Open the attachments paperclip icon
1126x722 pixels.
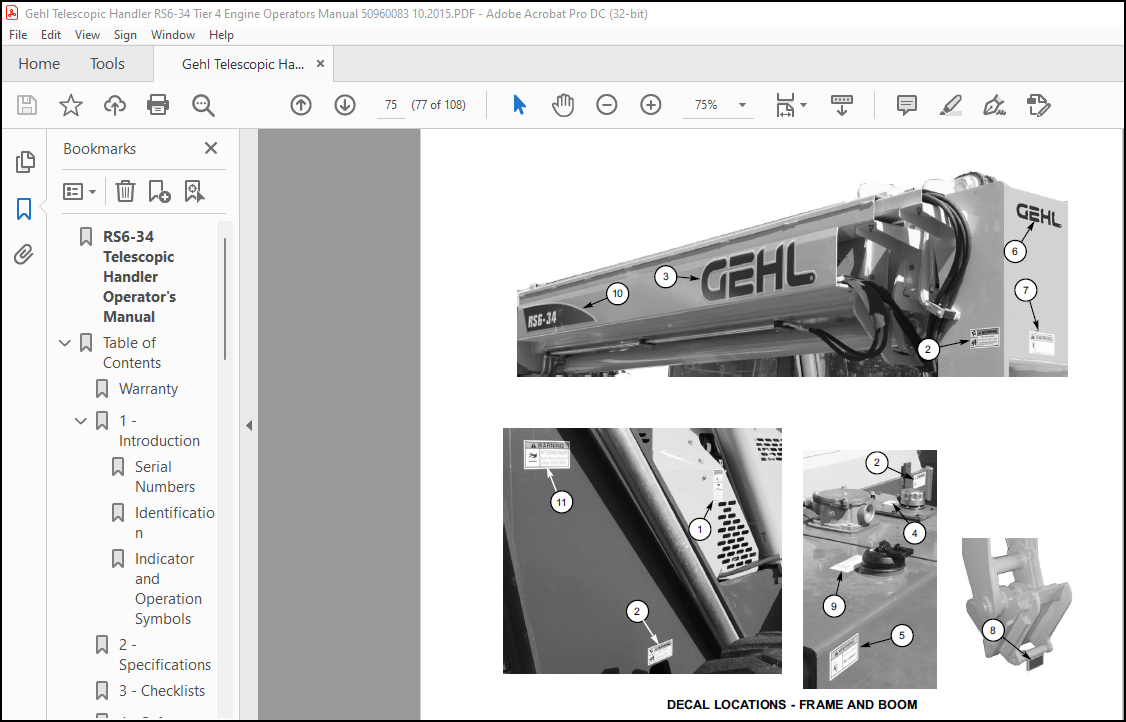tap(24, 254)
